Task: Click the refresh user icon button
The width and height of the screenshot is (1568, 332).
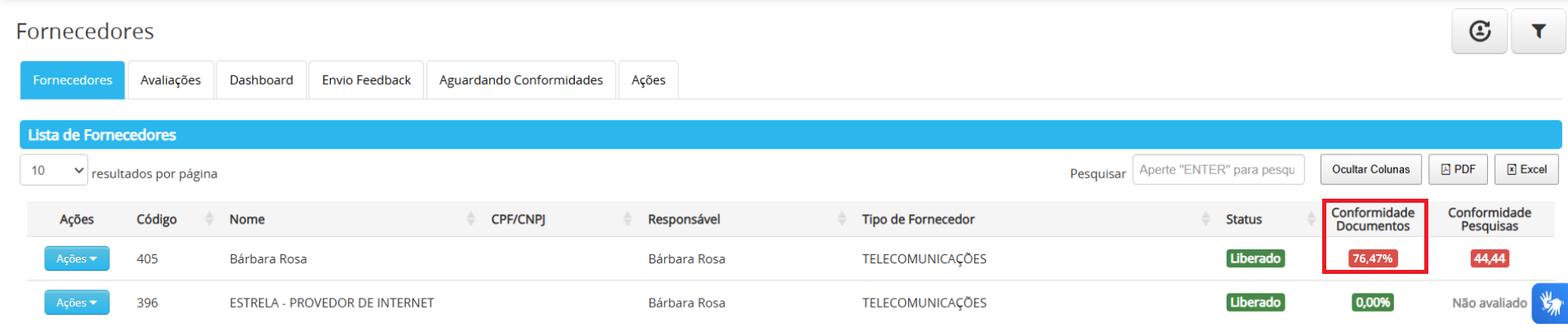Action: [1479, 31]
